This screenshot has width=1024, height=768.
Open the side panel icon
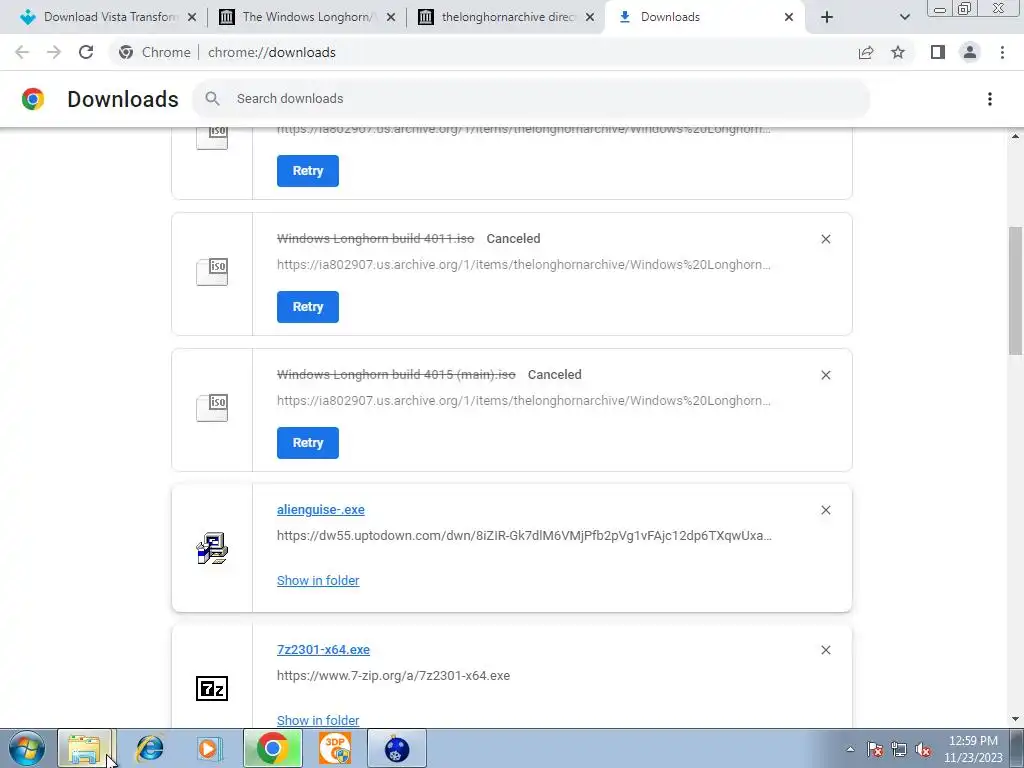pos(938,52)
